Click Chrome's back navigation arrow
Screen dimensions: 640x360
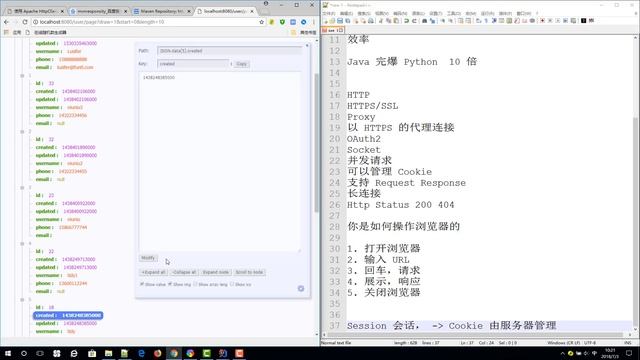coord(6,22)
